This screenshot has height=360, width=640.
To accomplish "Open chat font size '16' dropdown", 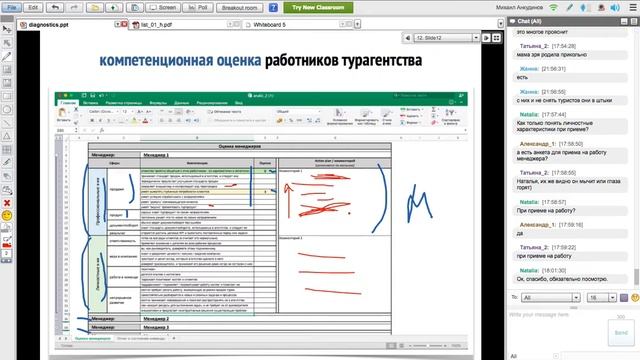I will tap(602, 298).
